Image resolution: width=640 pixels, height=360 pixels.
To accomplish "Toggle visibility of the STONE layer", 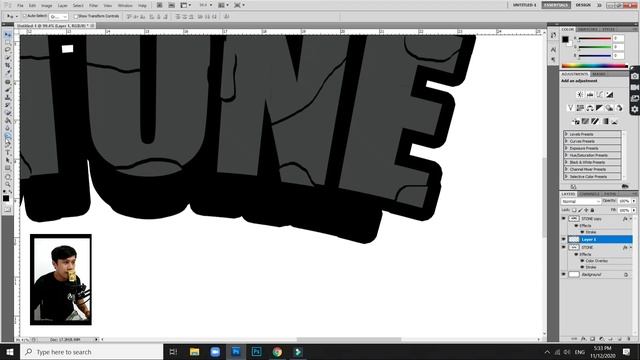I will click(564, 247).
